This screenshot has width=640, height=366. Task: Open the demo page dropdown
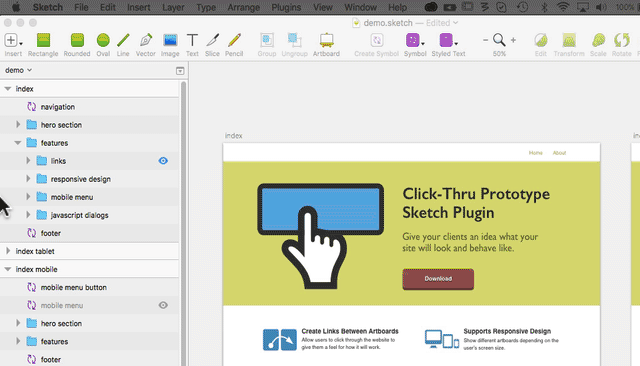[18, 70]
